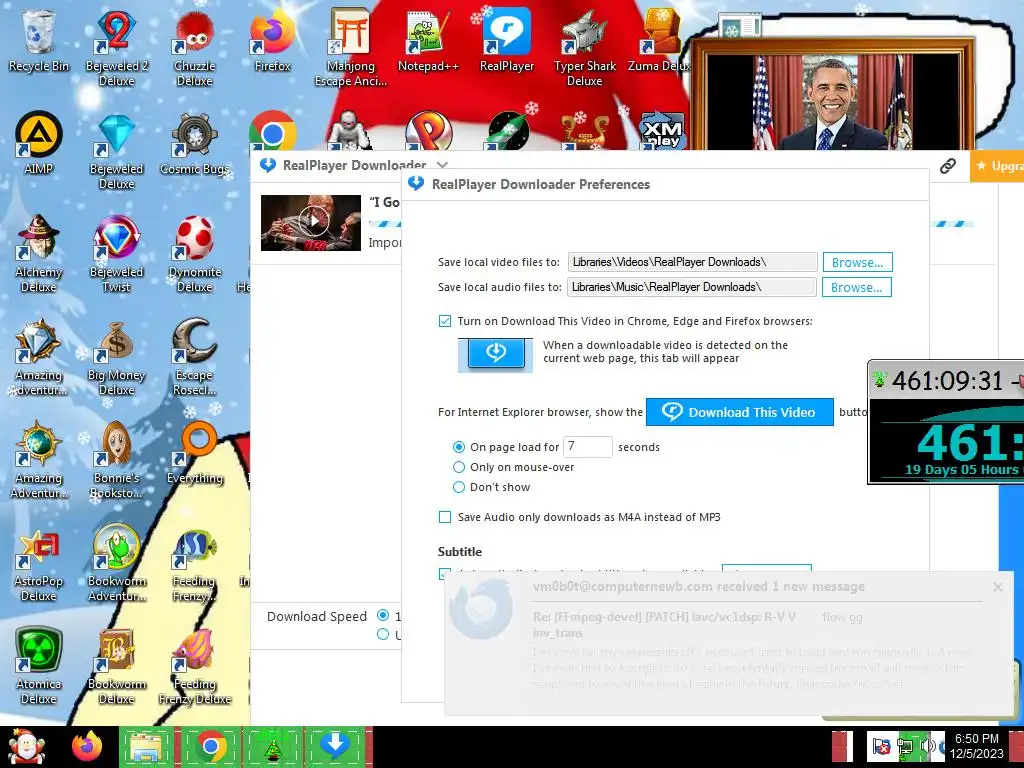Click the Download This Video button
The width and height of the screenshot is (1024, 768).
[739, 412]
